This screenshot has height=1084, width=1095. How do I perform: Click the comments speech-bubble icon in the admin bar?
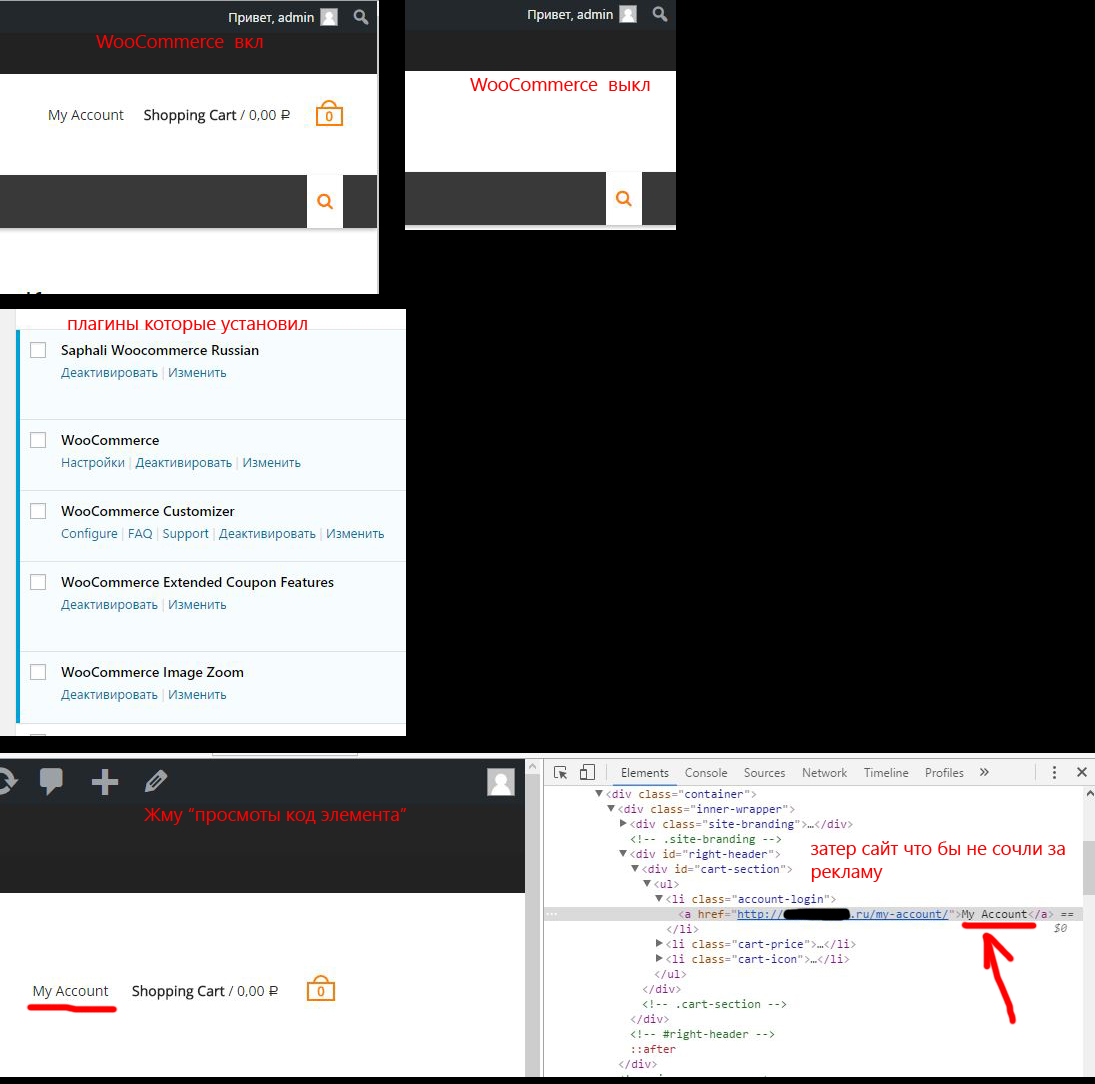(51, 781)
